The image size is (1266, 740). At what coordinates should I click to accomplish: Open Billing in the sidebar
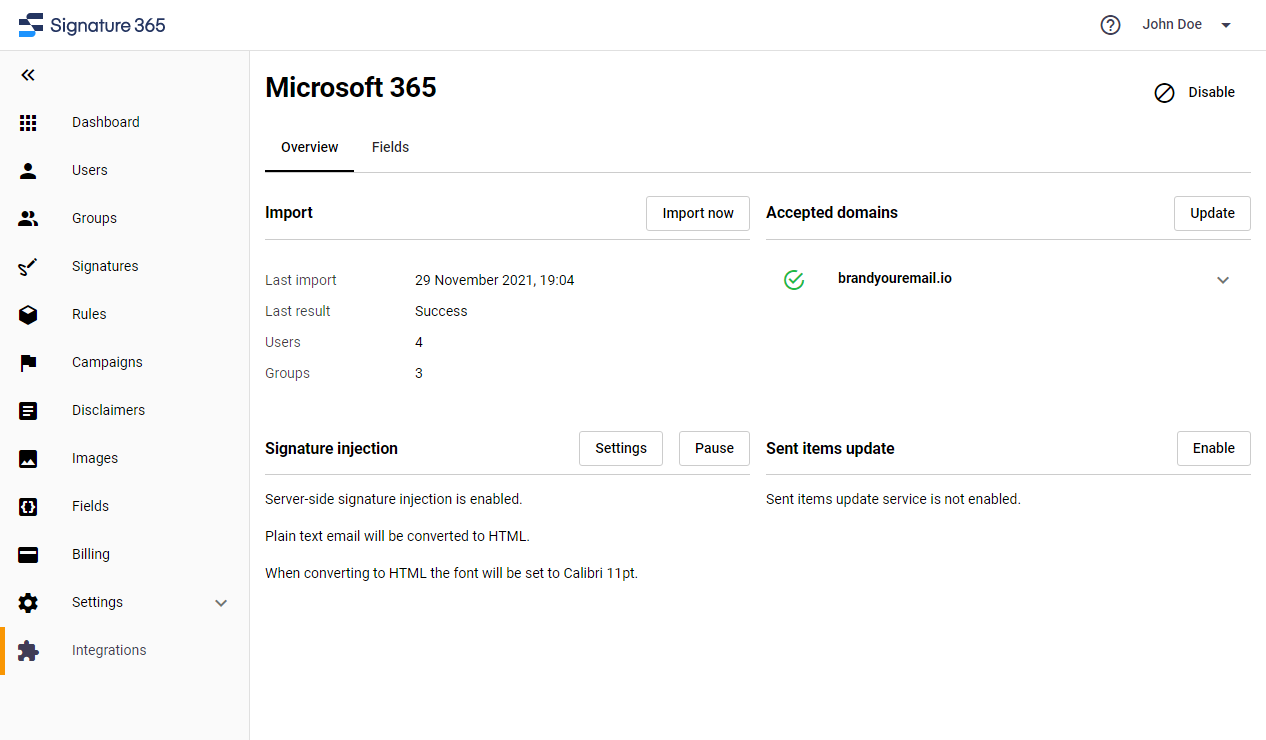pyautogui.click(x=91, y=554)
